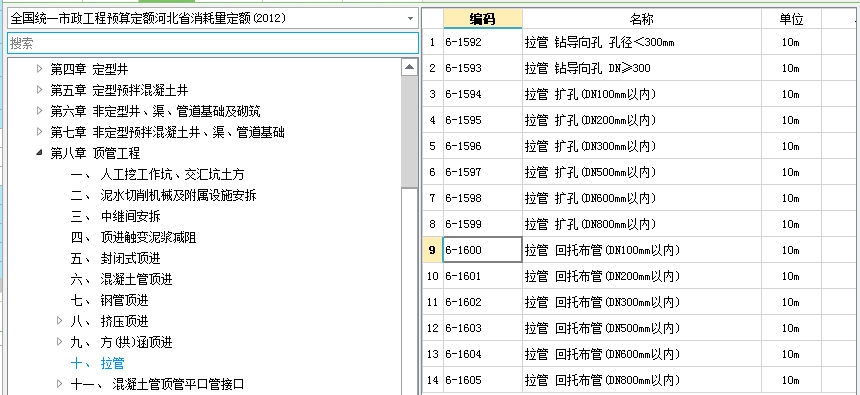Screen dimensions: 860x395
Task: Select highlighted 十、拉管 section
Action: click(98, 363)
